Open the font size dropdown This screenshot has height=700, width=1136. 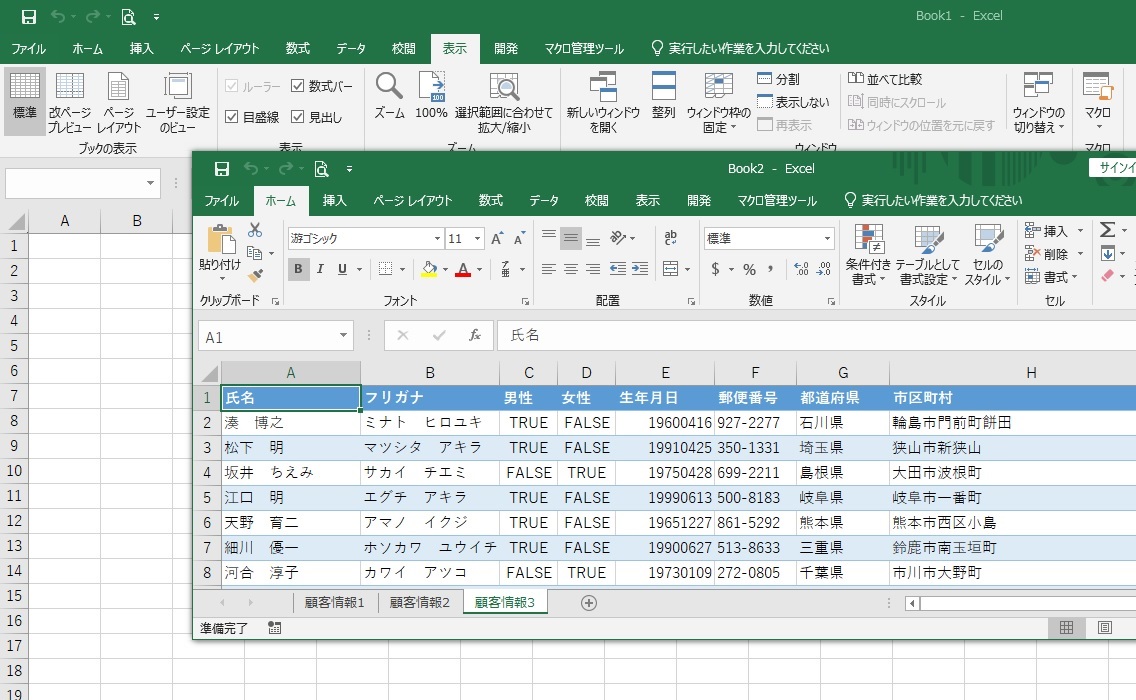click(477, 239)
